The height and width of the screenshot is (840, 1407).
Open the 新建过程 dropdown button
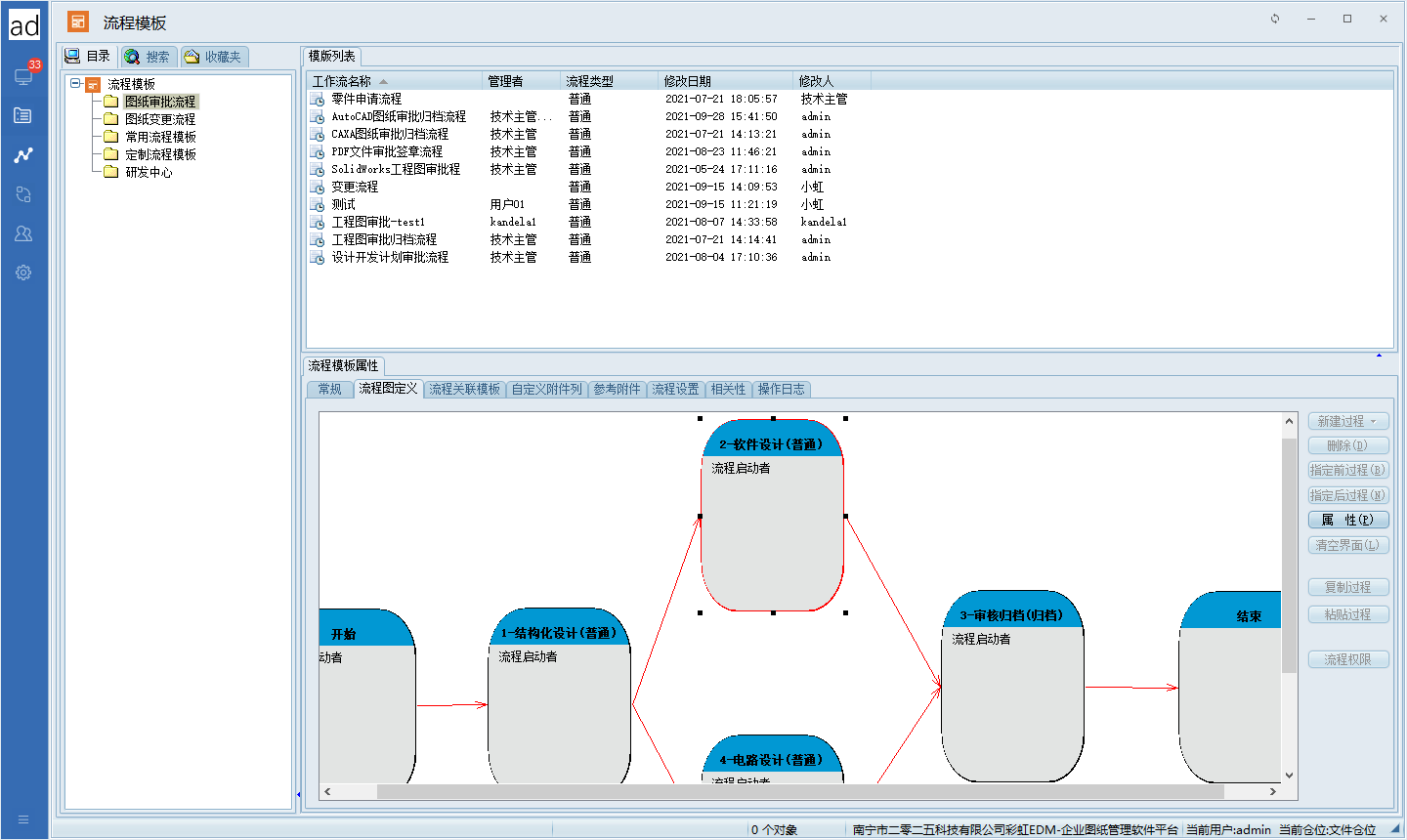tap(1348, 421)
